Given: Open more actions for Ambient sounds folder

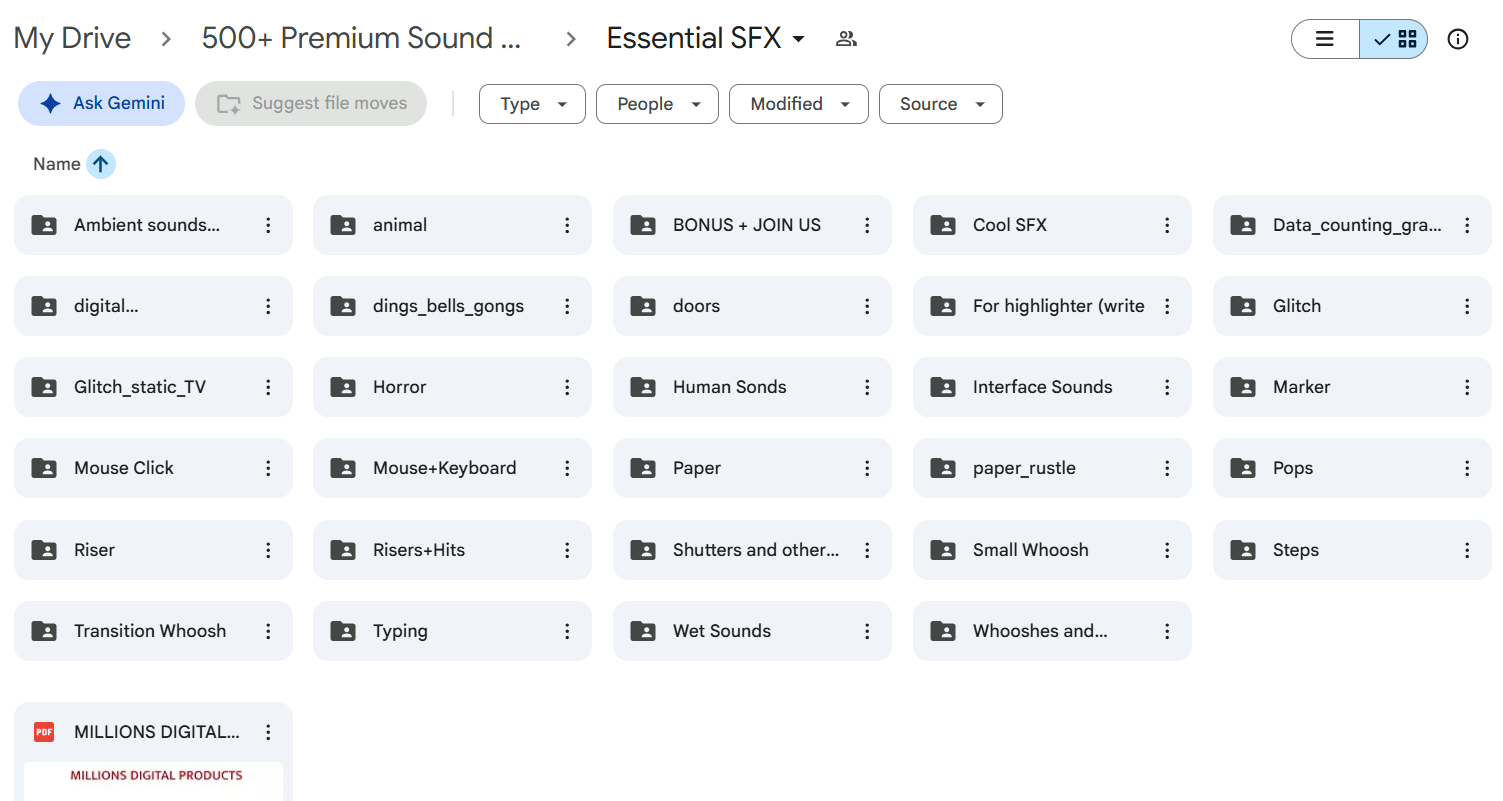Looking at the screenshot, I should point(268,225).
